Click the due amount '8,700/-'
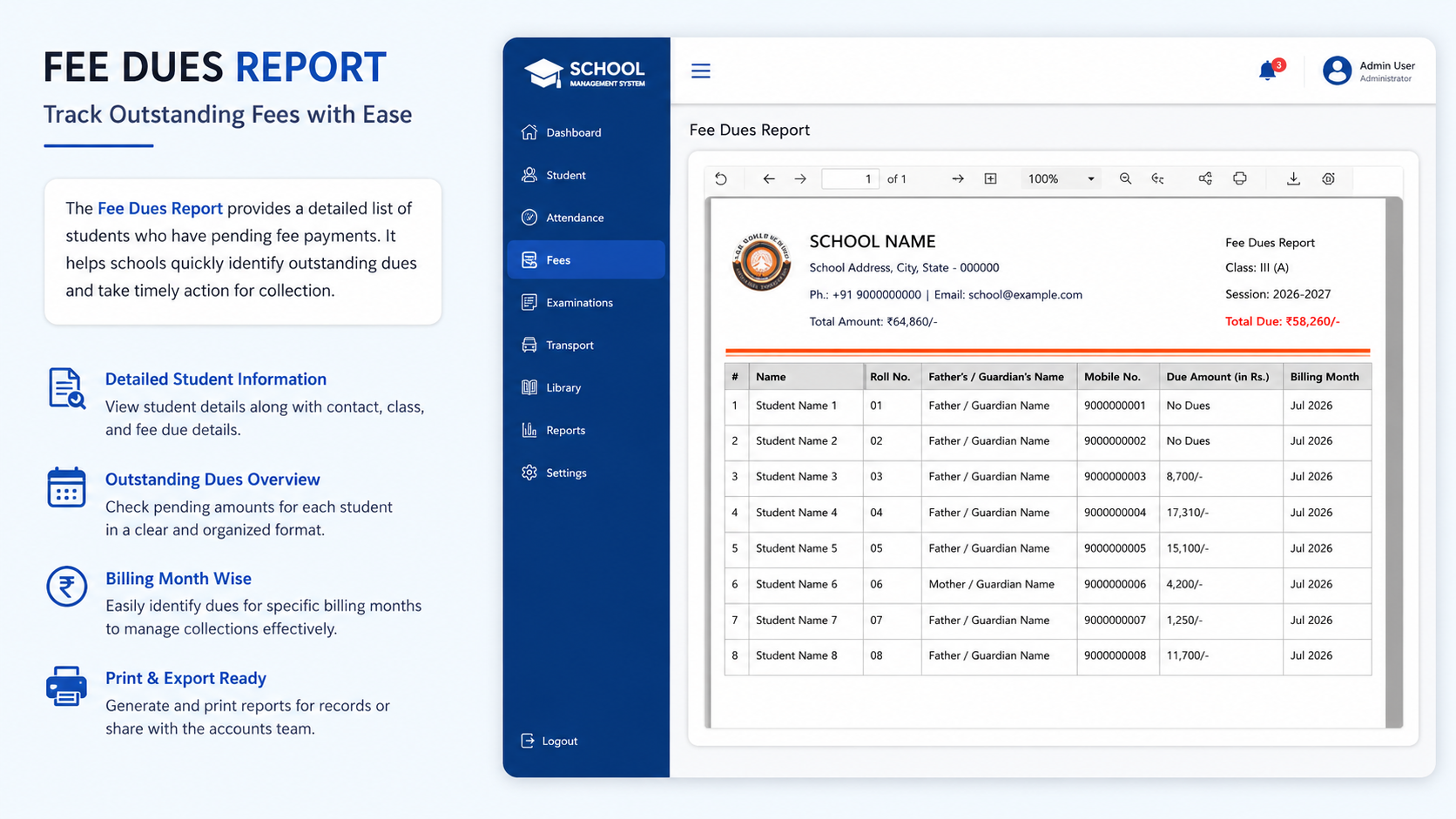The height and width of the screenshot is (819, 1456). pos(1184,476)
